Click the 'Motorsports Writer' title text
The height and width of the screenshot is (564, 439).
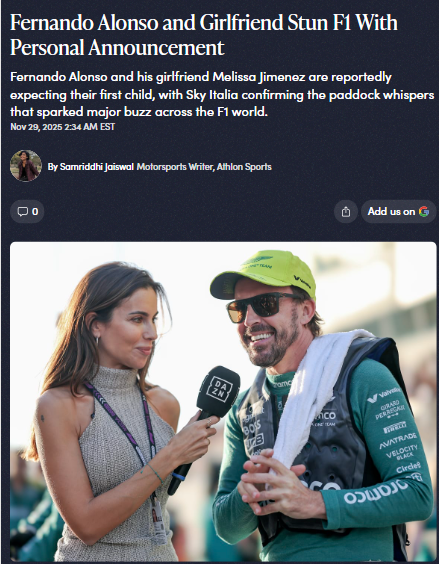pos(175,167)
